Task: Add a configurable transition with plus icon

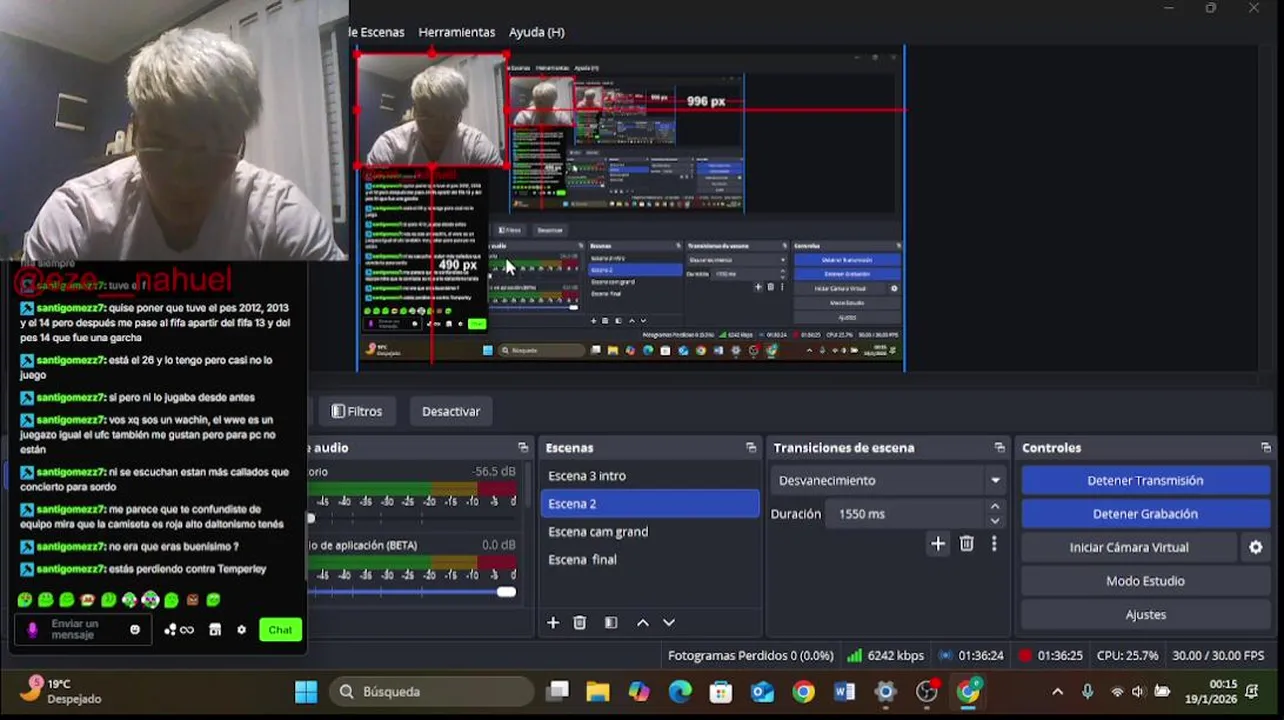Action: [937, 544]
